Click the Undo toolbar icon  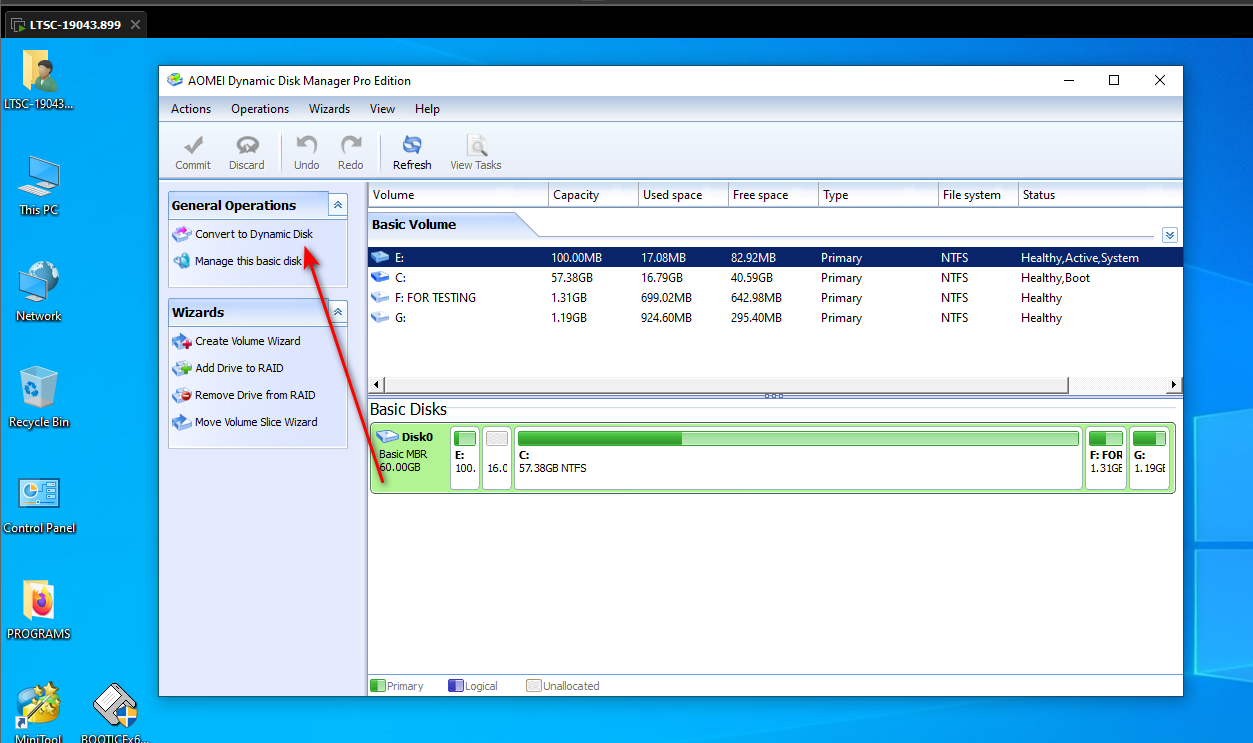point(306,145)
